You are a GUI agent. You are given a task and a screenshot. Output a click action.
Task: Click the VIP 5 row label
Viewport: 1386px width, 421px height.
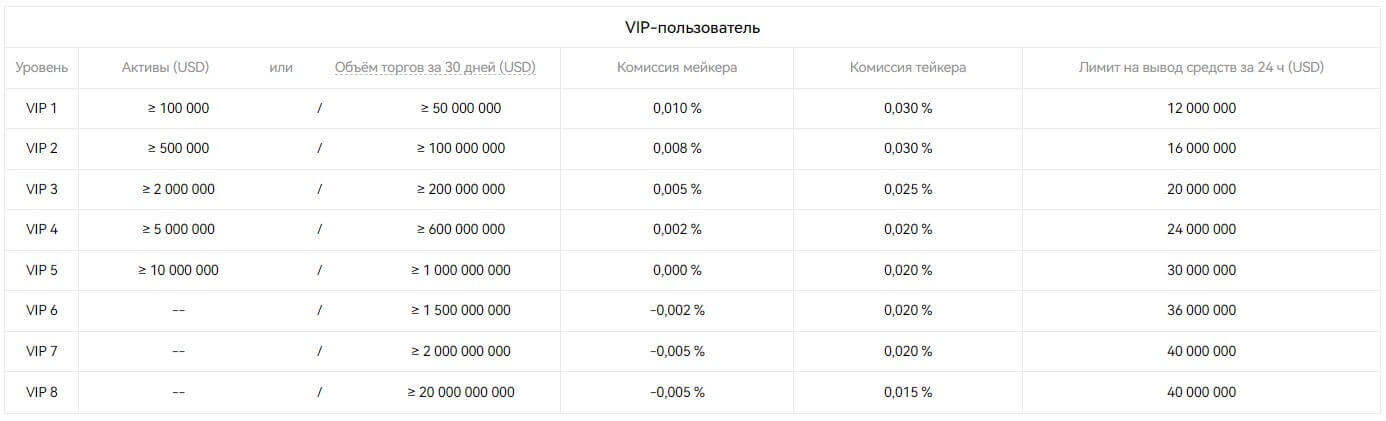point(42,270)
